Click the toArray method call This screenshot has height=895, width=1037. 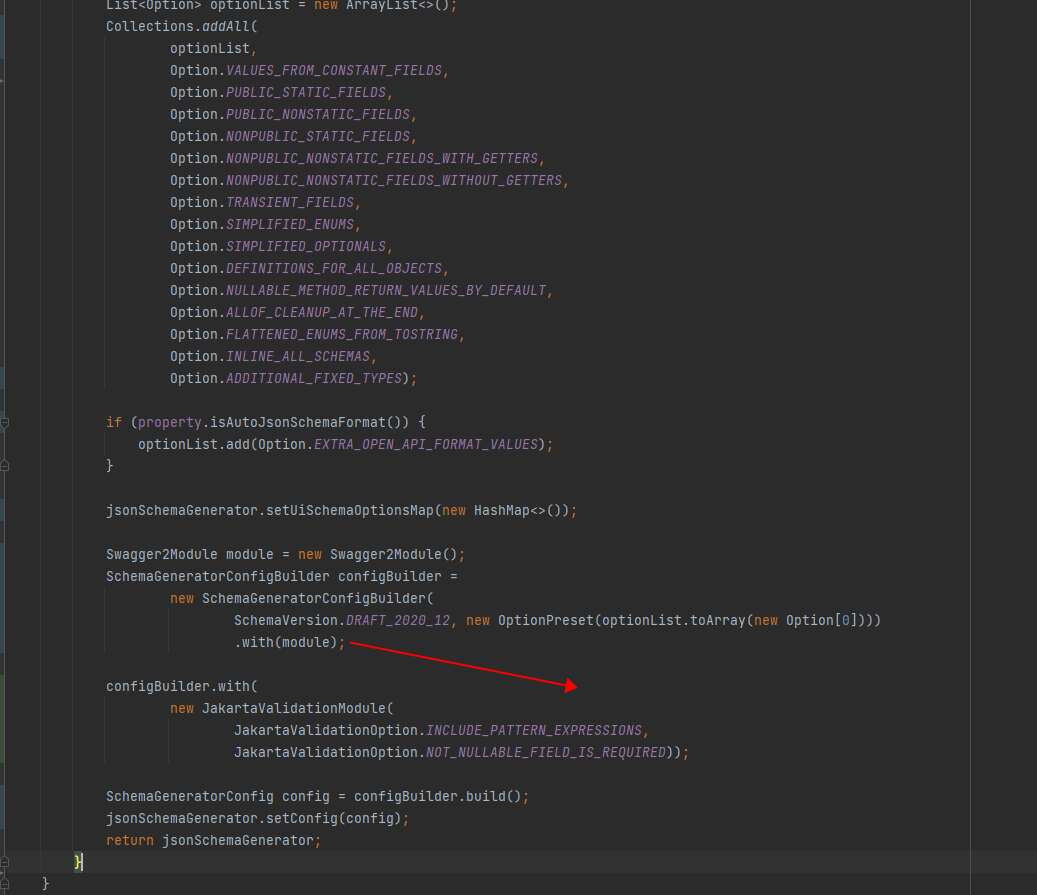pos(718,620)
